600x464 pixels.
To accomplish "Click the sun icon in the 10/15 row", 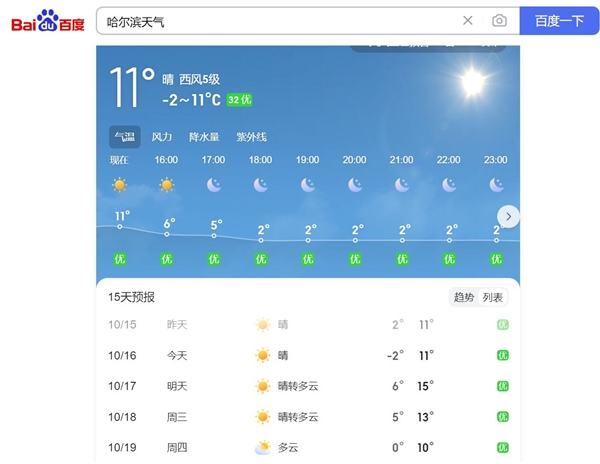I will [x=263, y=325].
